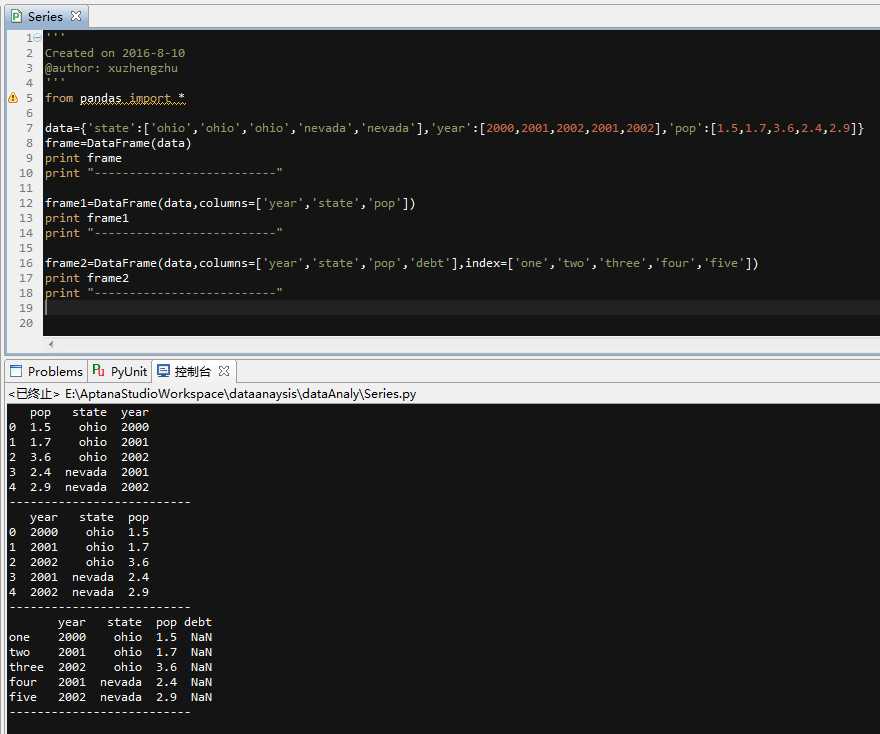Screen dimensions: 880x734
Task: Click line number 12 in the gutter
Action: point(26,203)
